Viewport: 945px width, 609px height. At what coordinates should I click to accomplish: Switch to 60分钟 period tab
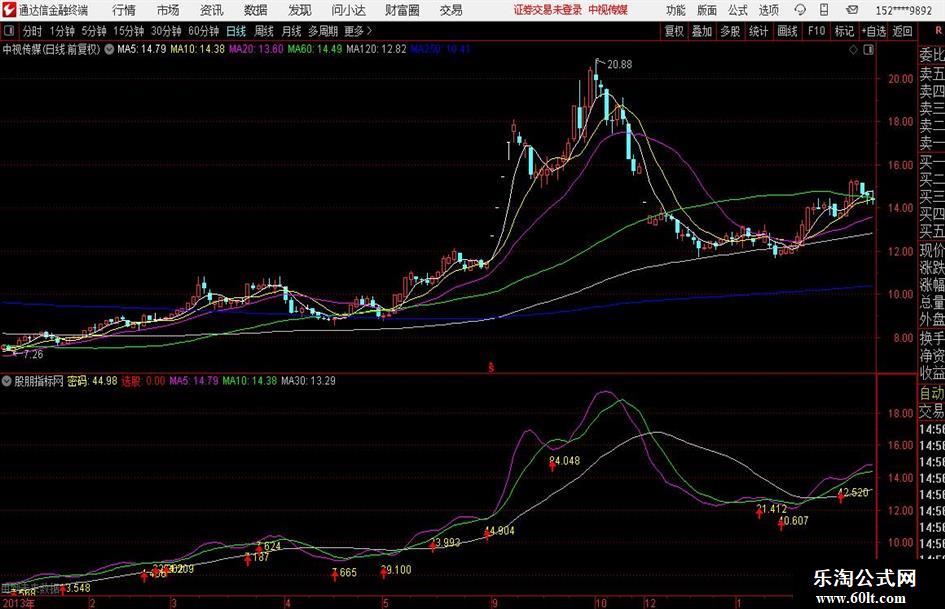[x=204, y=31]
